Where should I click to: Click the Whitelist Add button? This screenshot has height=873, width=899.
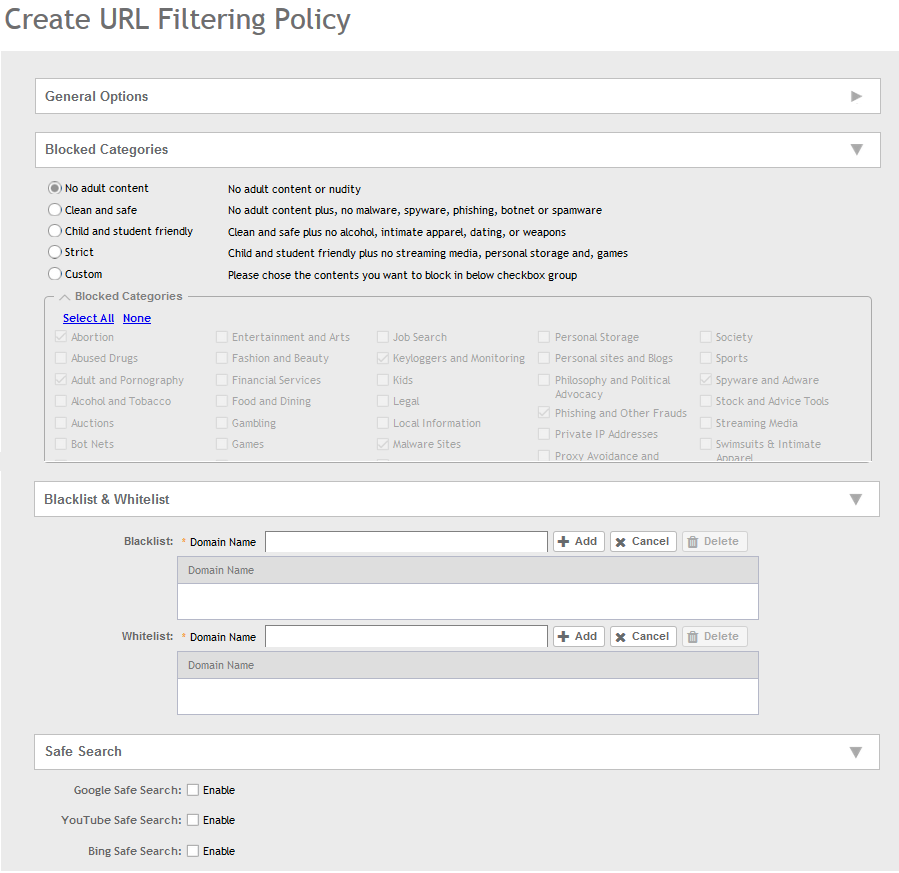(578, 636)
